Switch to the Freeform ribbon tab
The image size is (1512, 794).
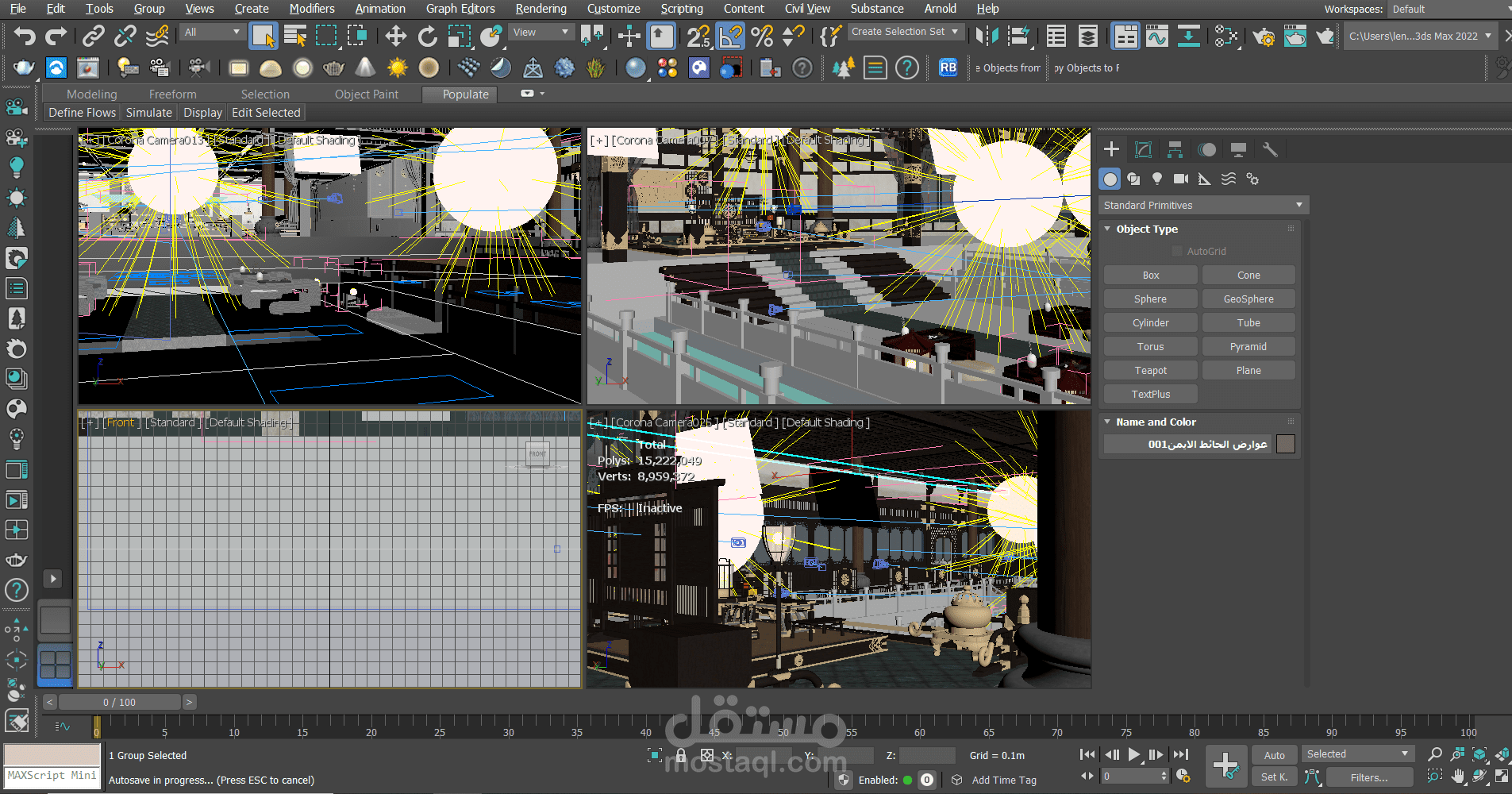coord(172,94)
